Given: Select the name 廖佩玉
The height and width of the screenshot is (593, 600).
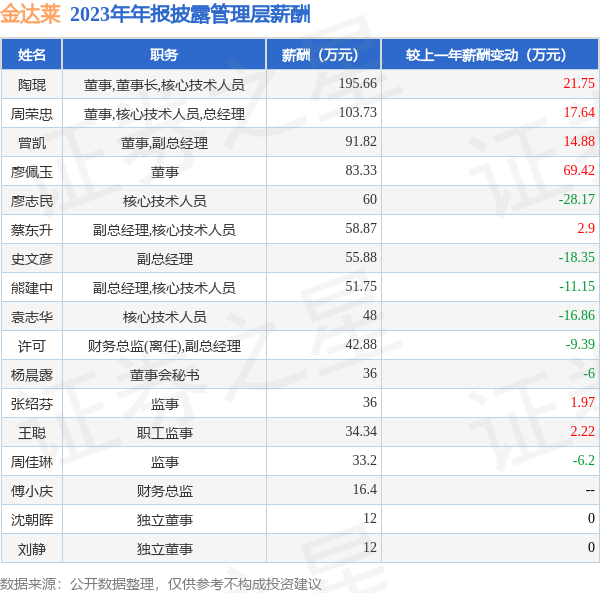Looking at the screenshot, I should (x=32, y=172).
